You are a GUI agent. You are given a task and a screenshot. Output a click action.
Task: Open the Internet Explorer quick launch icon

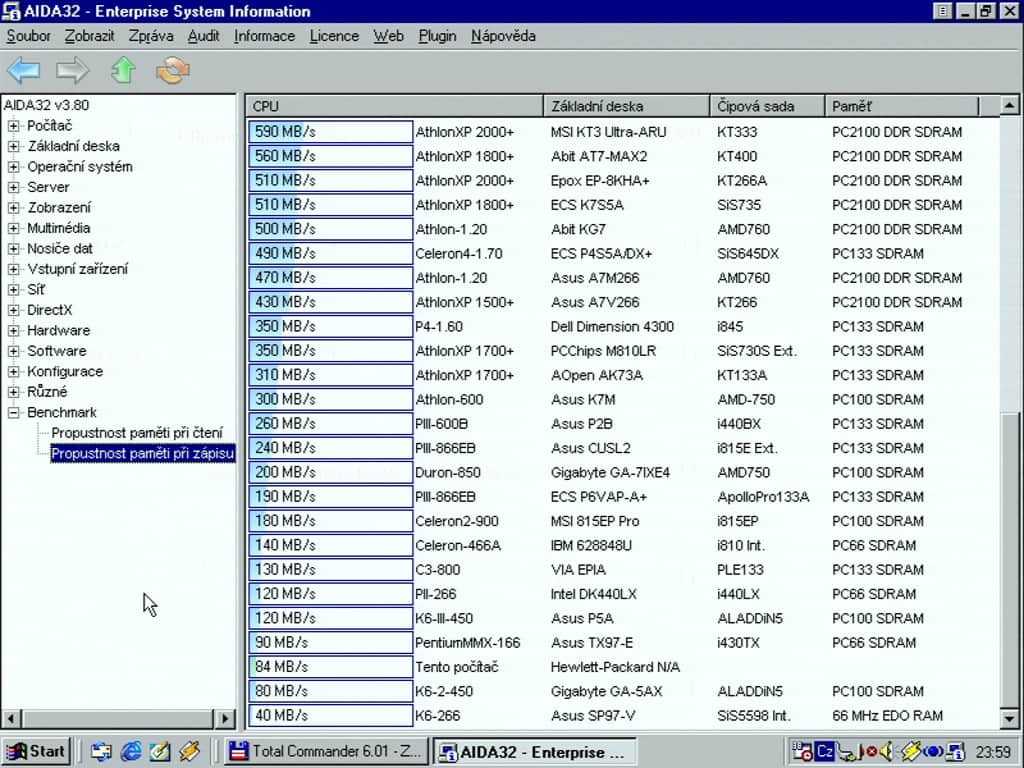[131, 752]
